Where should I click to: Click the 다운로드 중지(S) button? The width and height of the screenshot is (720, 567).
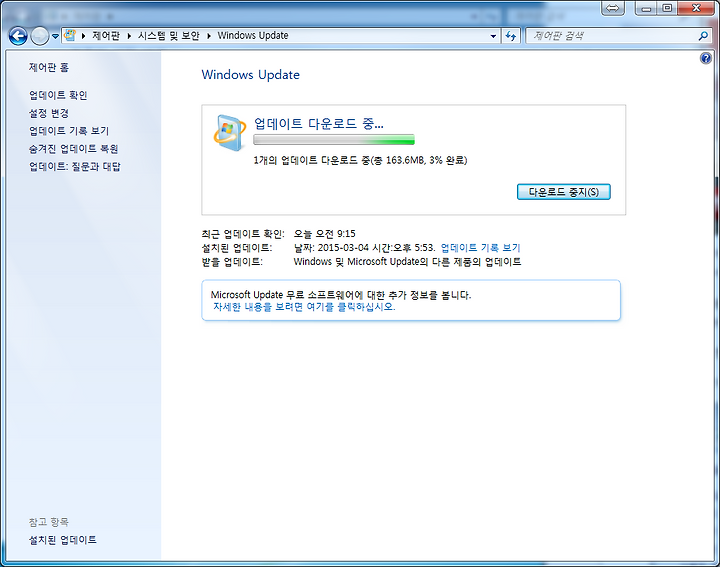[563, 192]
